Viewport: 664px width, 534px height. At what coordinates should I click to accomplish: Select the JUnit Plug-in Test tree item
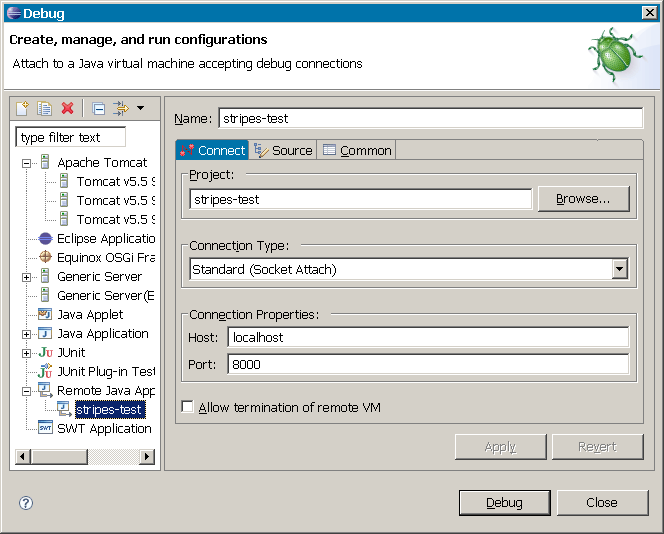(x=106, y=371)
